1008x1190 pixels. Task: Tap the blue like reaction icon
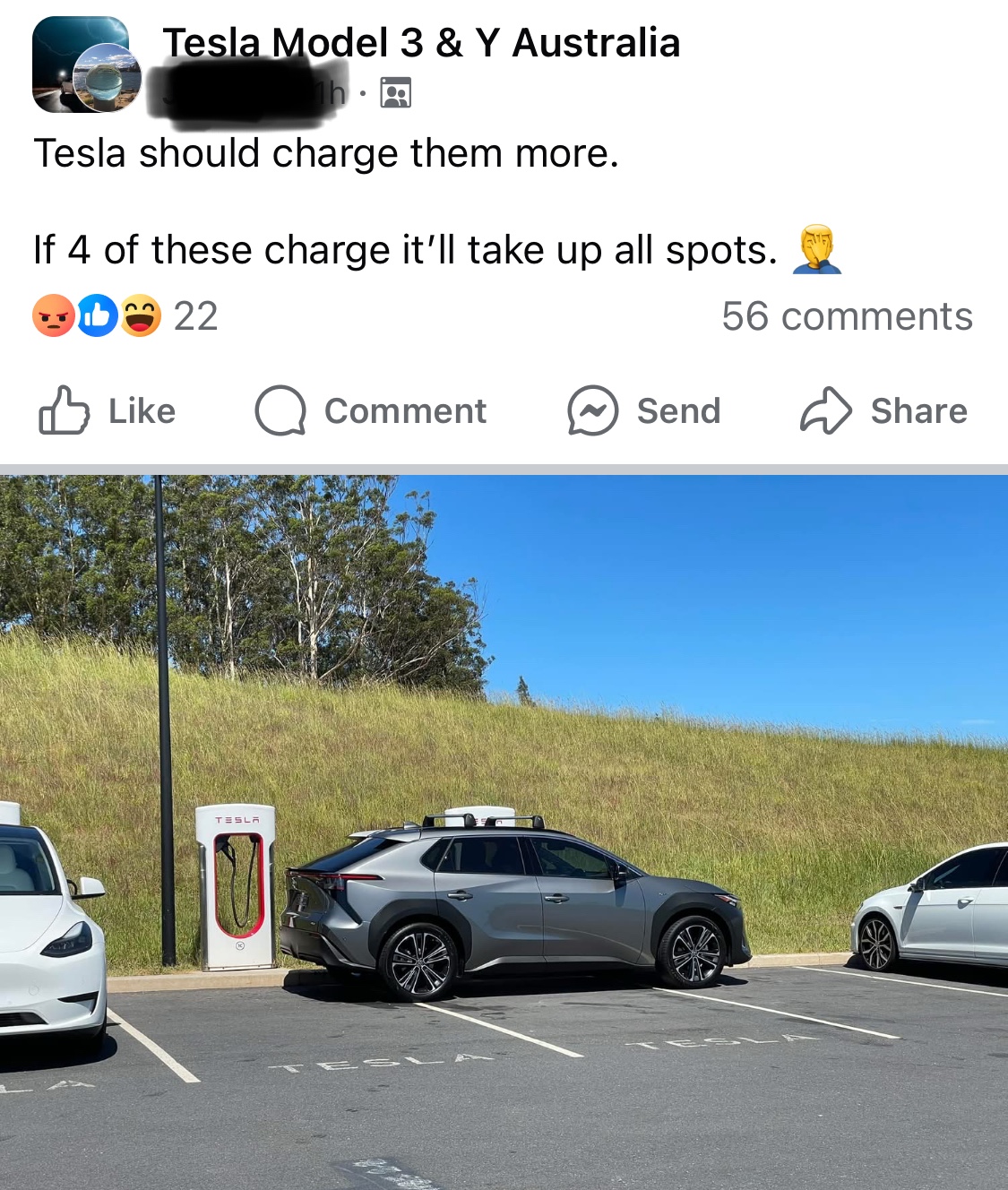coord(98,315)
